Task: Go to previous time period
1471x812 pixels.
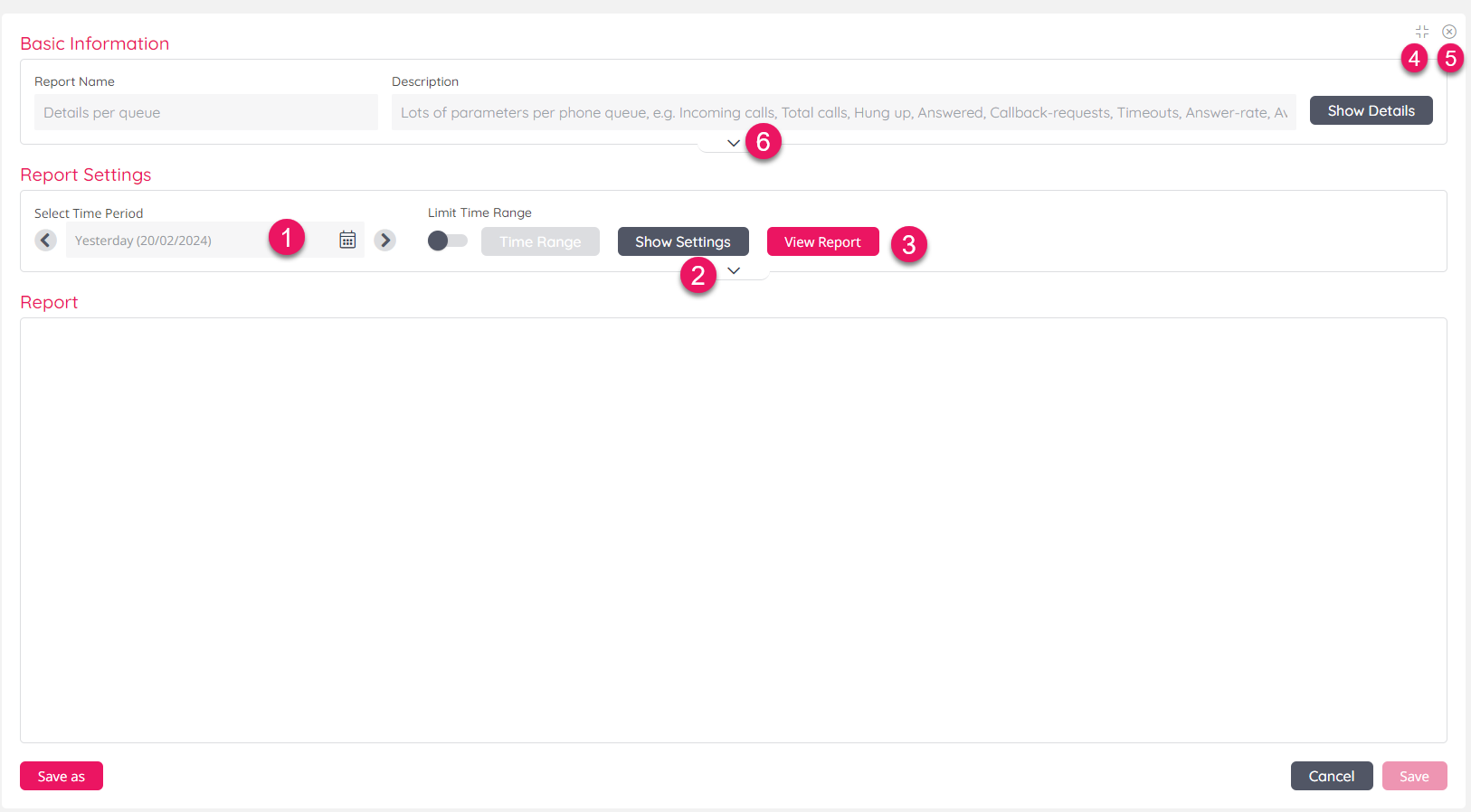Action: pos(46,240)
